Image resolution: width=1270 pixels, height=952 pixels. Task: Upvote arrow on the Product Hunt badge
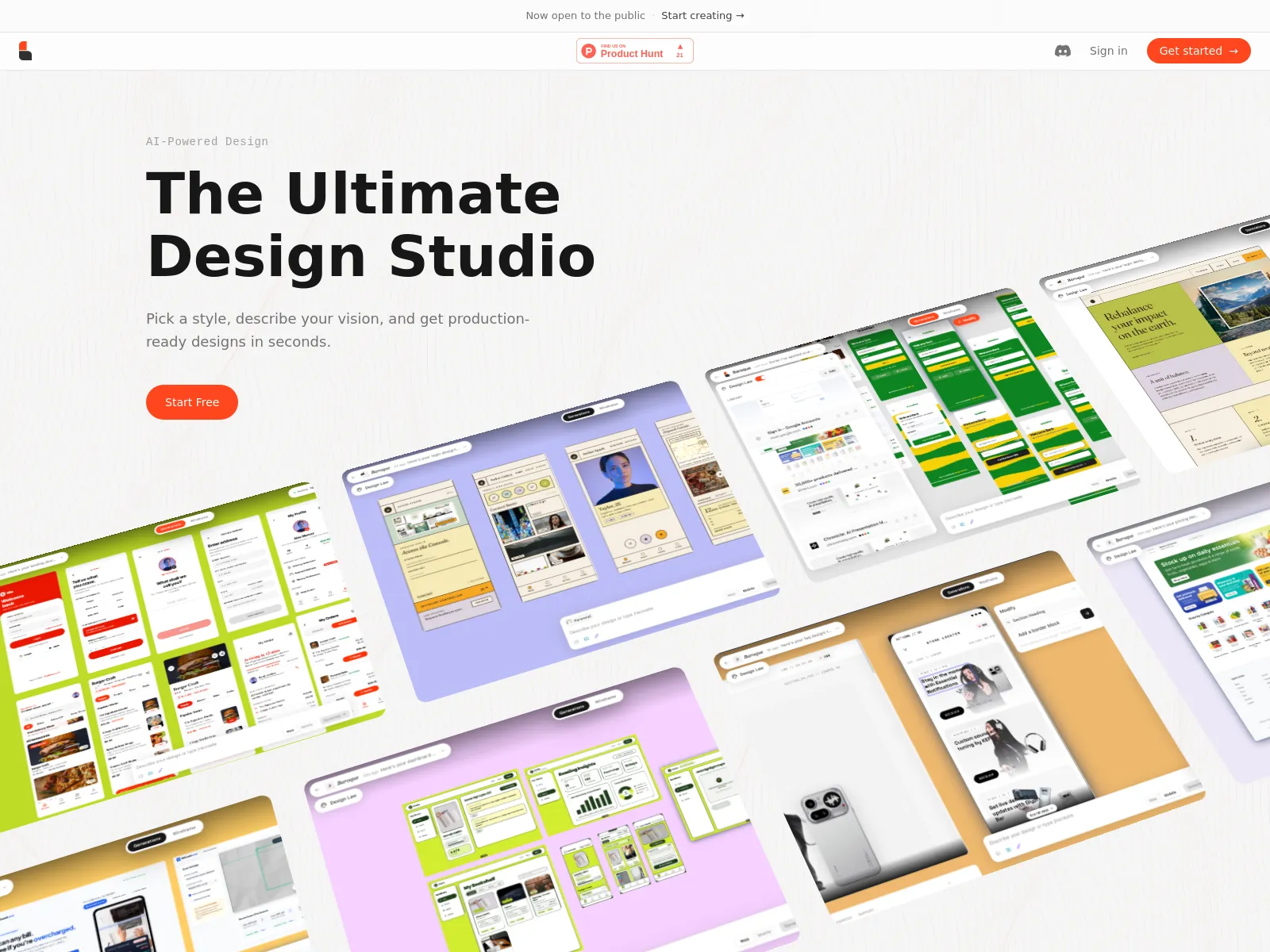pos(680,47)
